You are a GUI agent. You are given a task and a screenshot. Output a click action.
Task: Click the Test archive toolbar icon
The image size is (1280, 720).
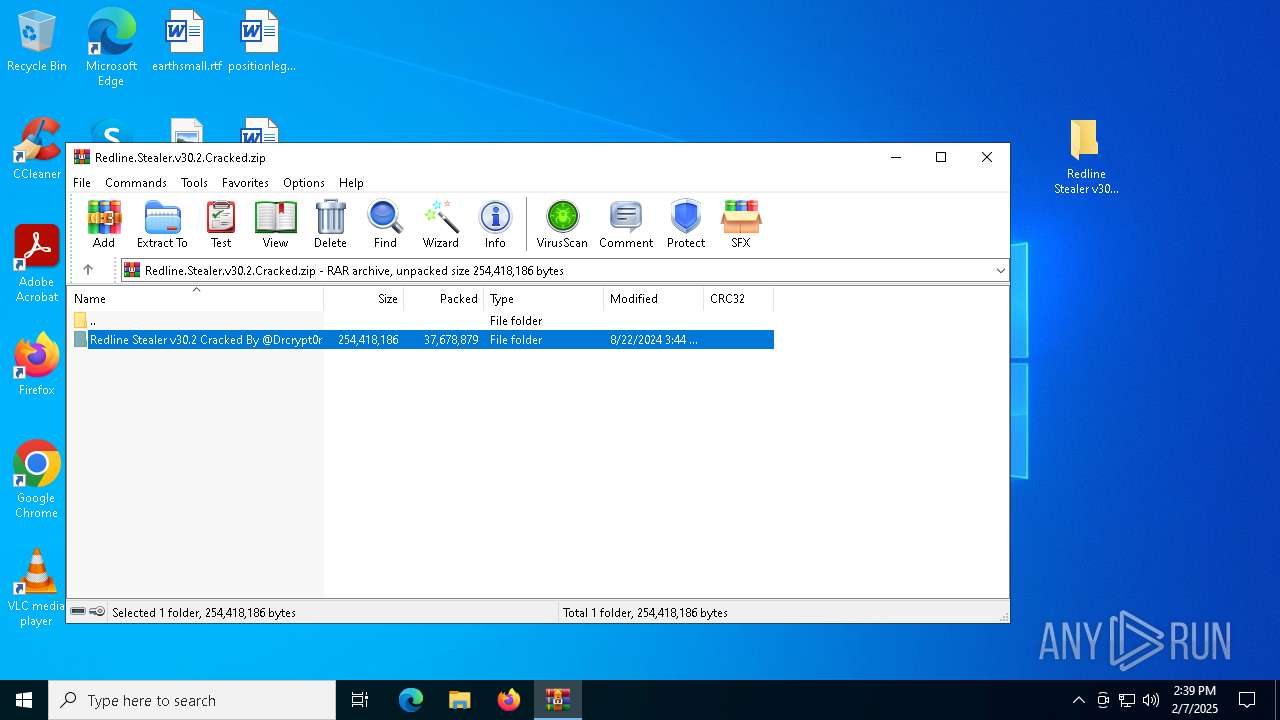coord(221,224)
